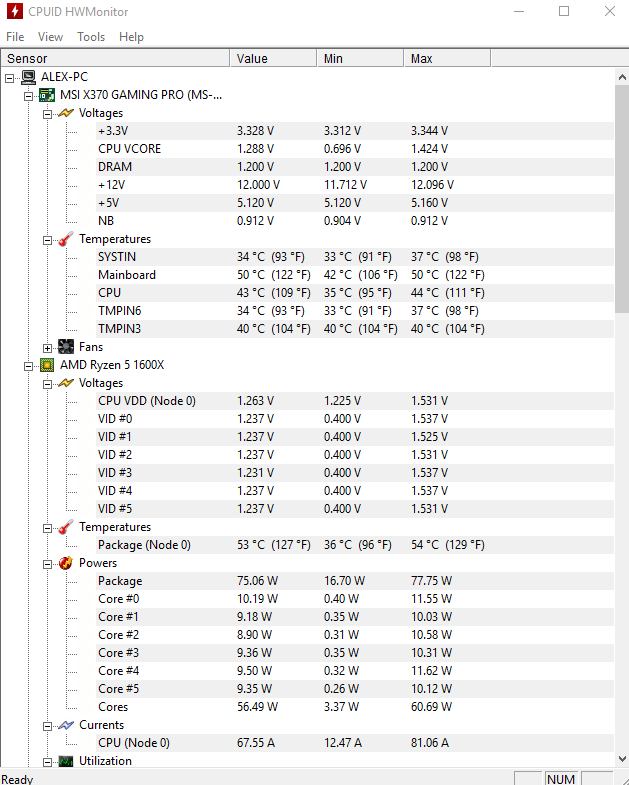Click the Currents waveform icon
The height and width of the screenshot is (785, 629).
66,725
